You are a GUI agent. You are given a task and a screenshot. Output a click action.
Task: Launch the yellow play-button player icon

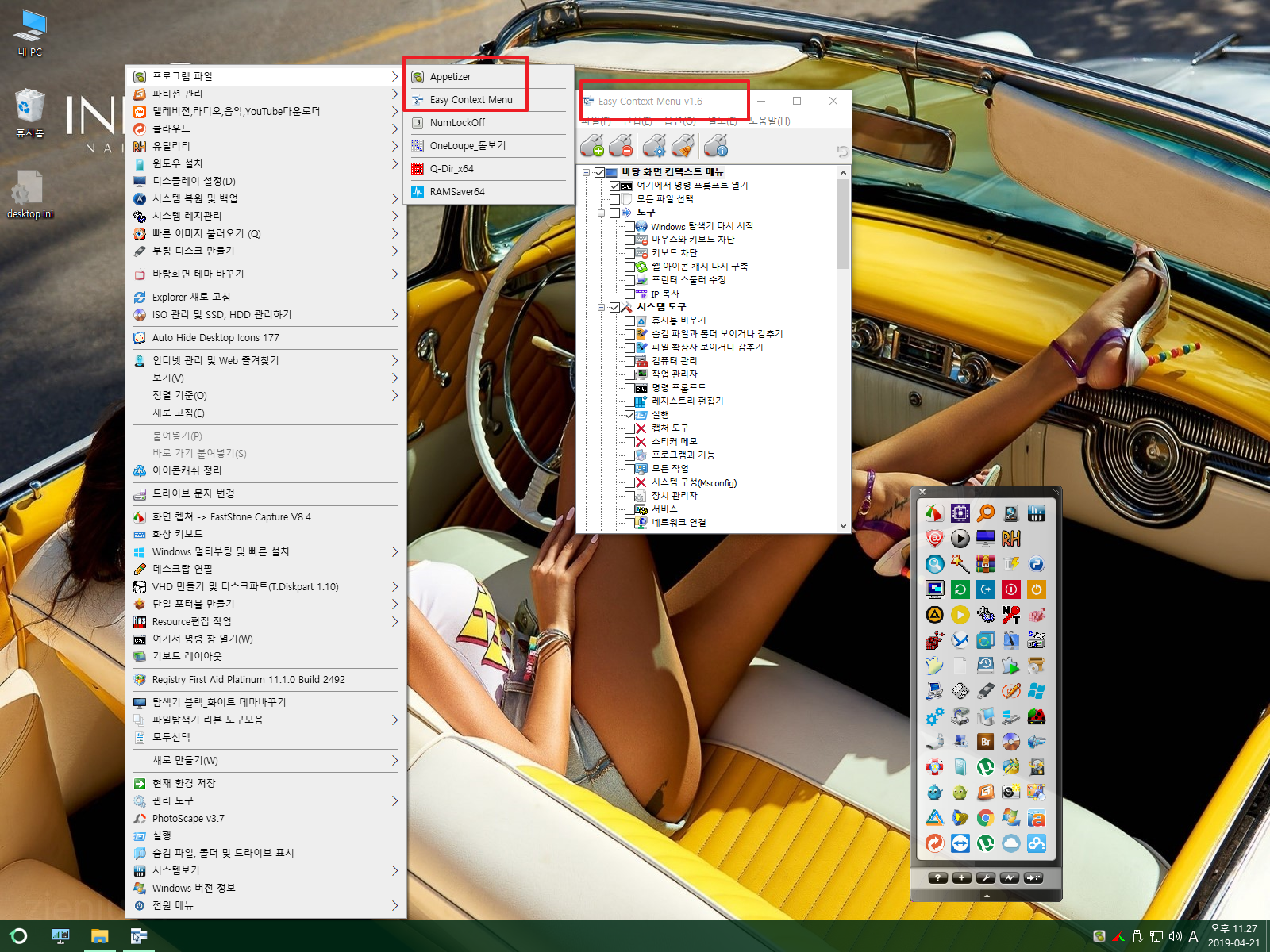point(960,615)
